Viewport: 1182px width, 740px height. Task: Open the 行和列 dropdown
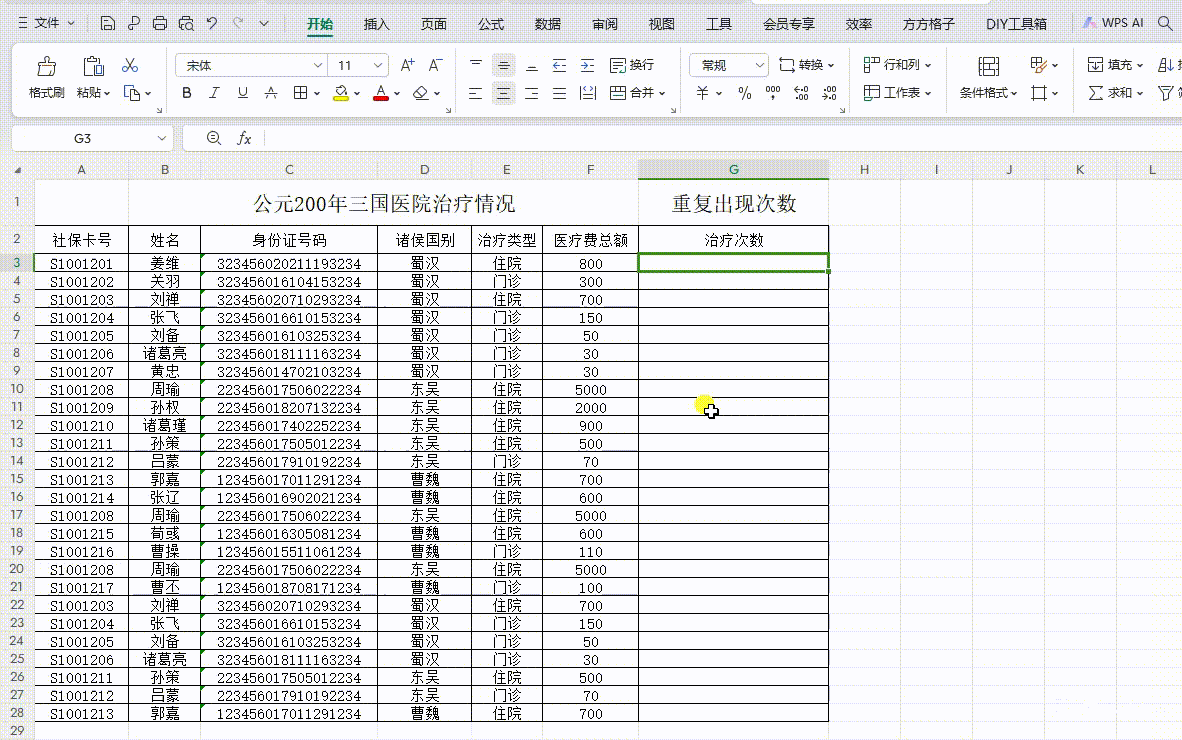897,66
